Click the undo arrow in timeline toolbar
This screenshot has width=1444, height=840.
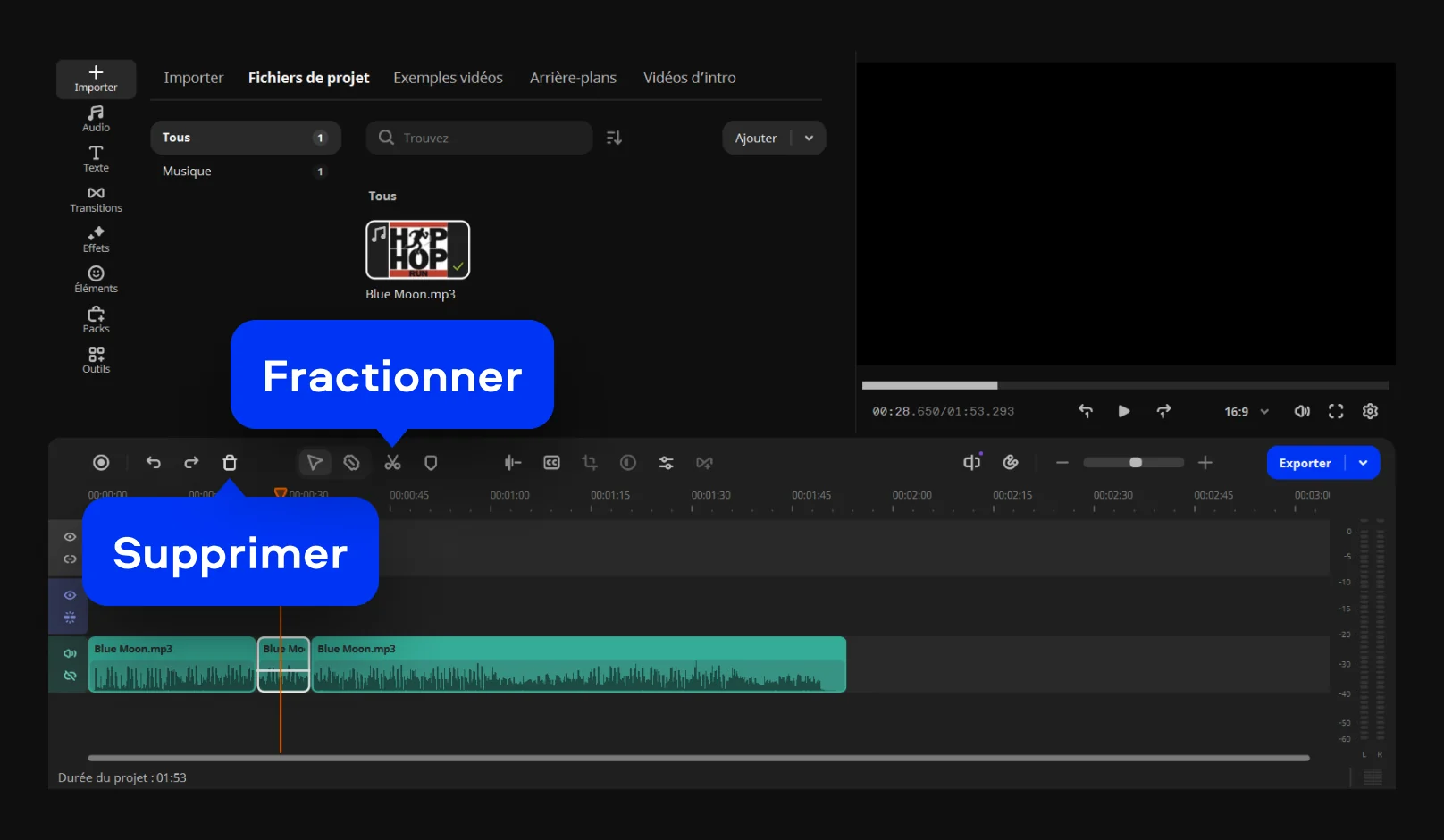pos(154,463)
